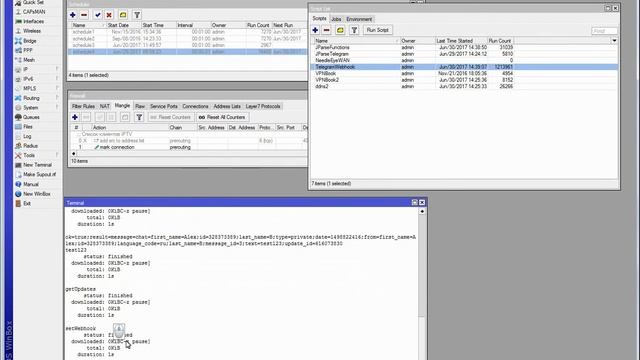
Task: Click Reset Counters button in Firewall
Action: point(170,117)
